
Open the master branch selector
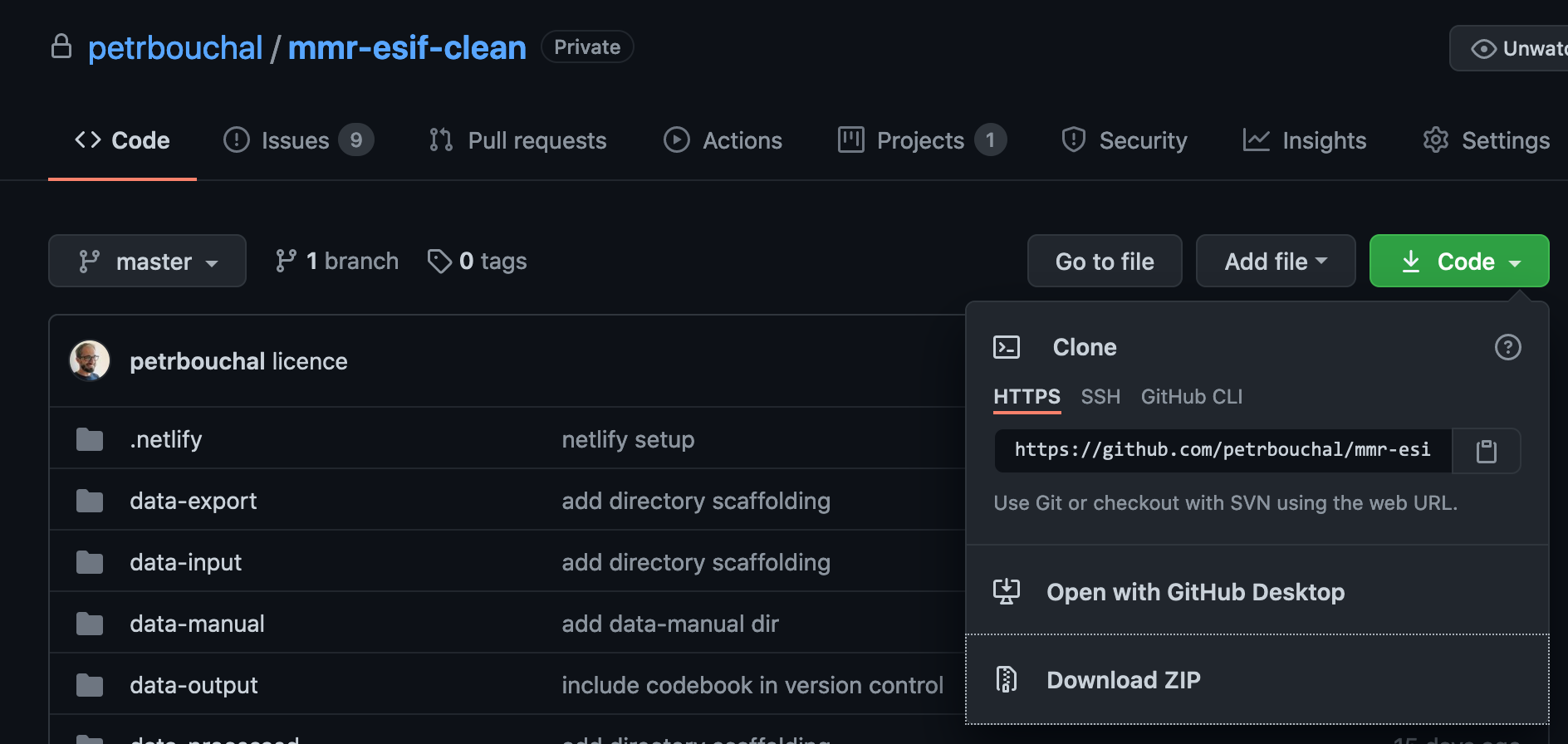click(x=147, y=261)
